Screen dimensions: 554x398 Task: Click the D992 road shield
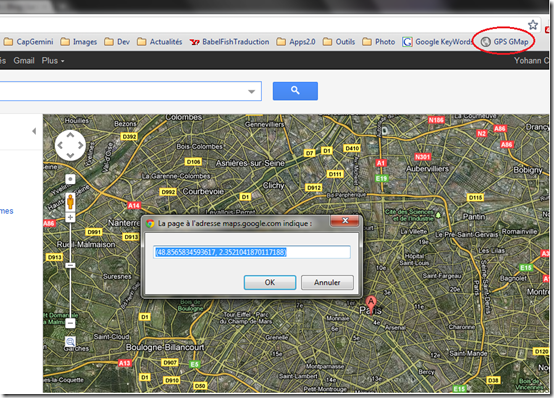168,192
